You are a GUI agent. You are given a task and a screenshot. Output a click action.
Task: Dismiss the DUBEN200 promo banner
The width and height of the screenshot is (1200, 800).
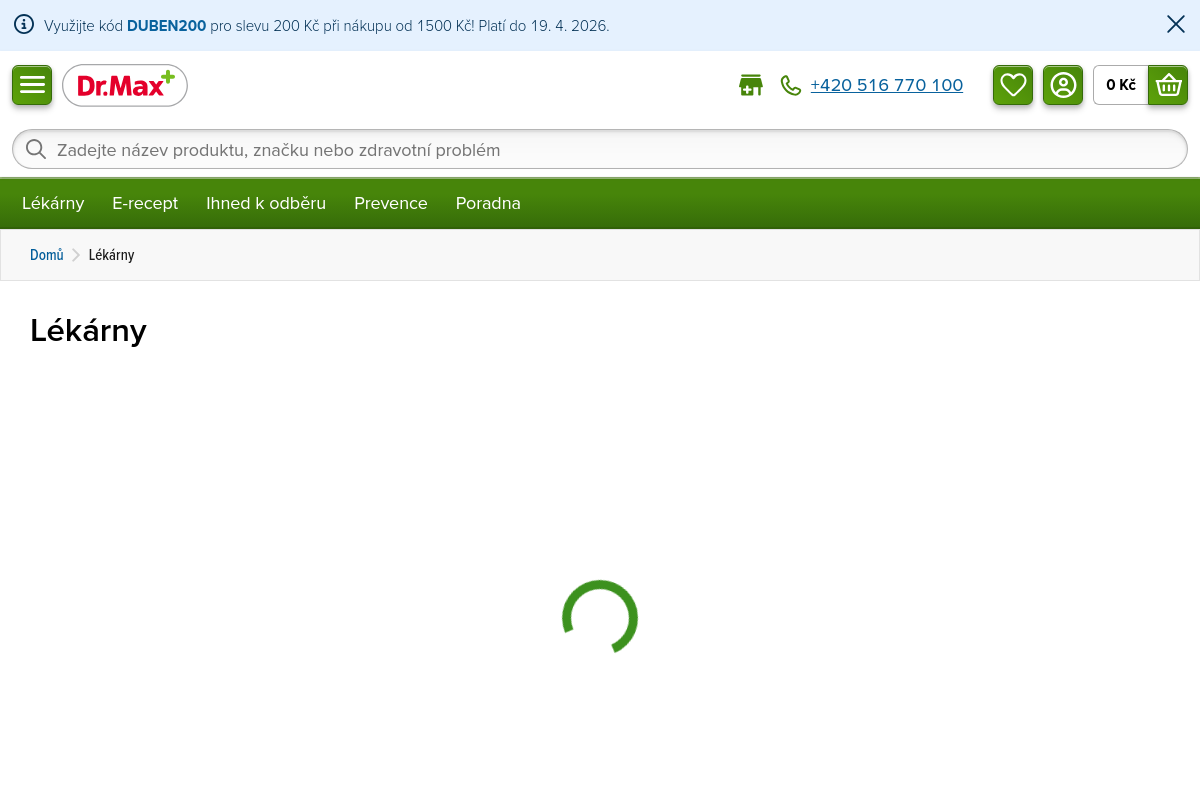[x=1176, y=25]
